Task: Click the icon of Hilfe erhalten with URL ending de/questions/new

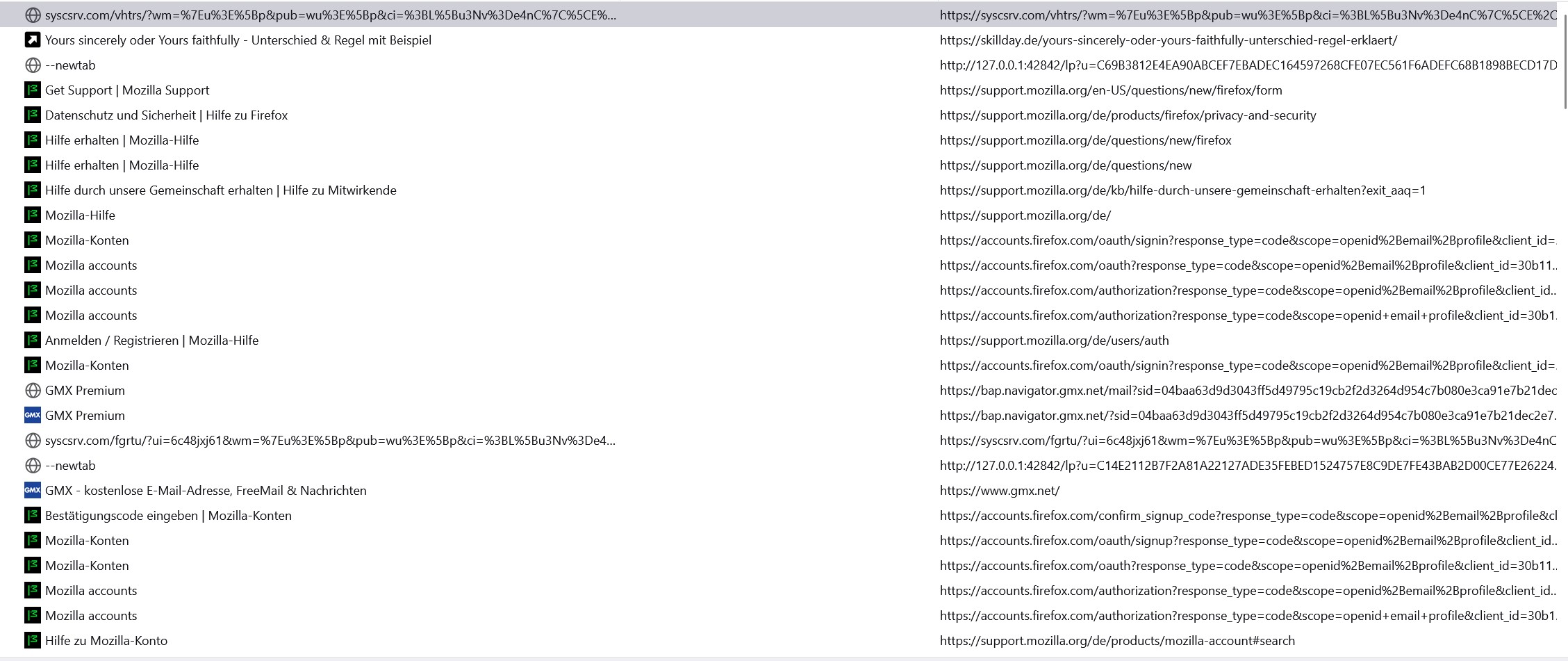Action: (33, 165)
